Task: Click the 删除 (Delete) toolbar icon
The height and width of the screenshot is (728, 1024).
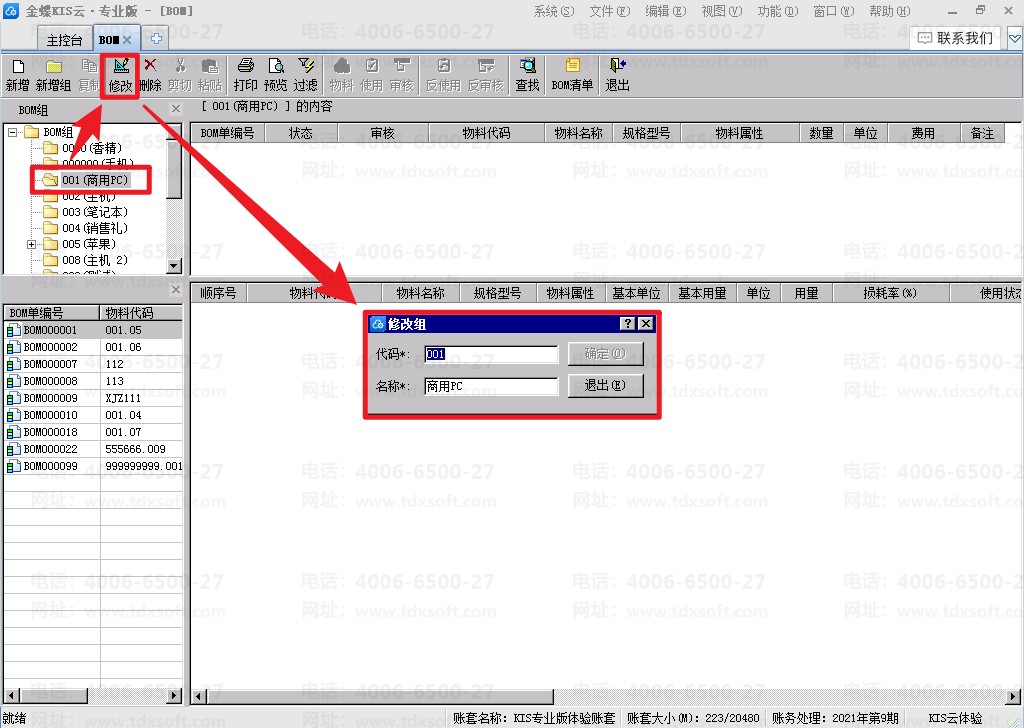Action: tap(150, 75)
